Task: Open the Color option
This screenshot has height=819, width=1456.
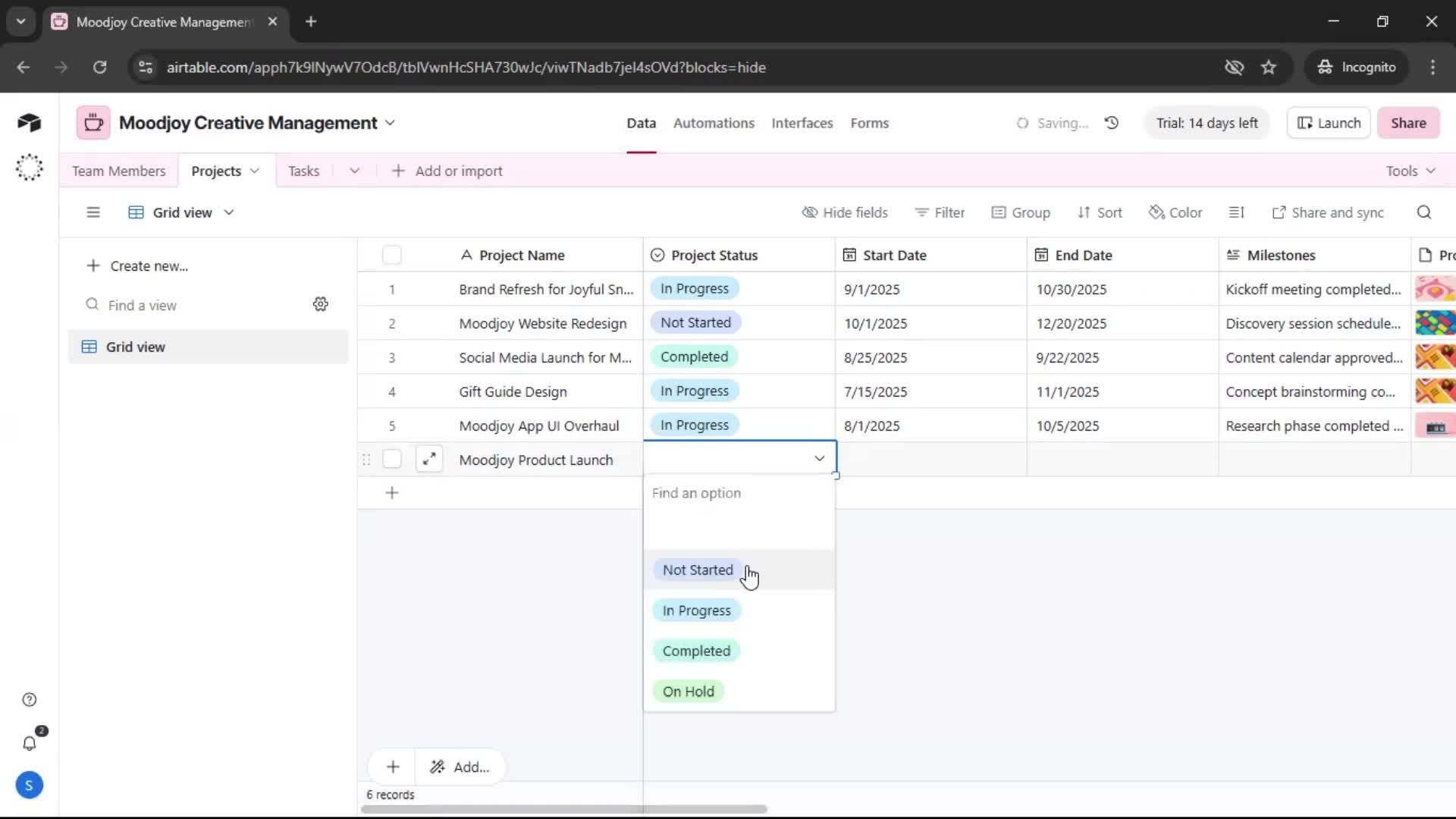Action: (1175, 212)
